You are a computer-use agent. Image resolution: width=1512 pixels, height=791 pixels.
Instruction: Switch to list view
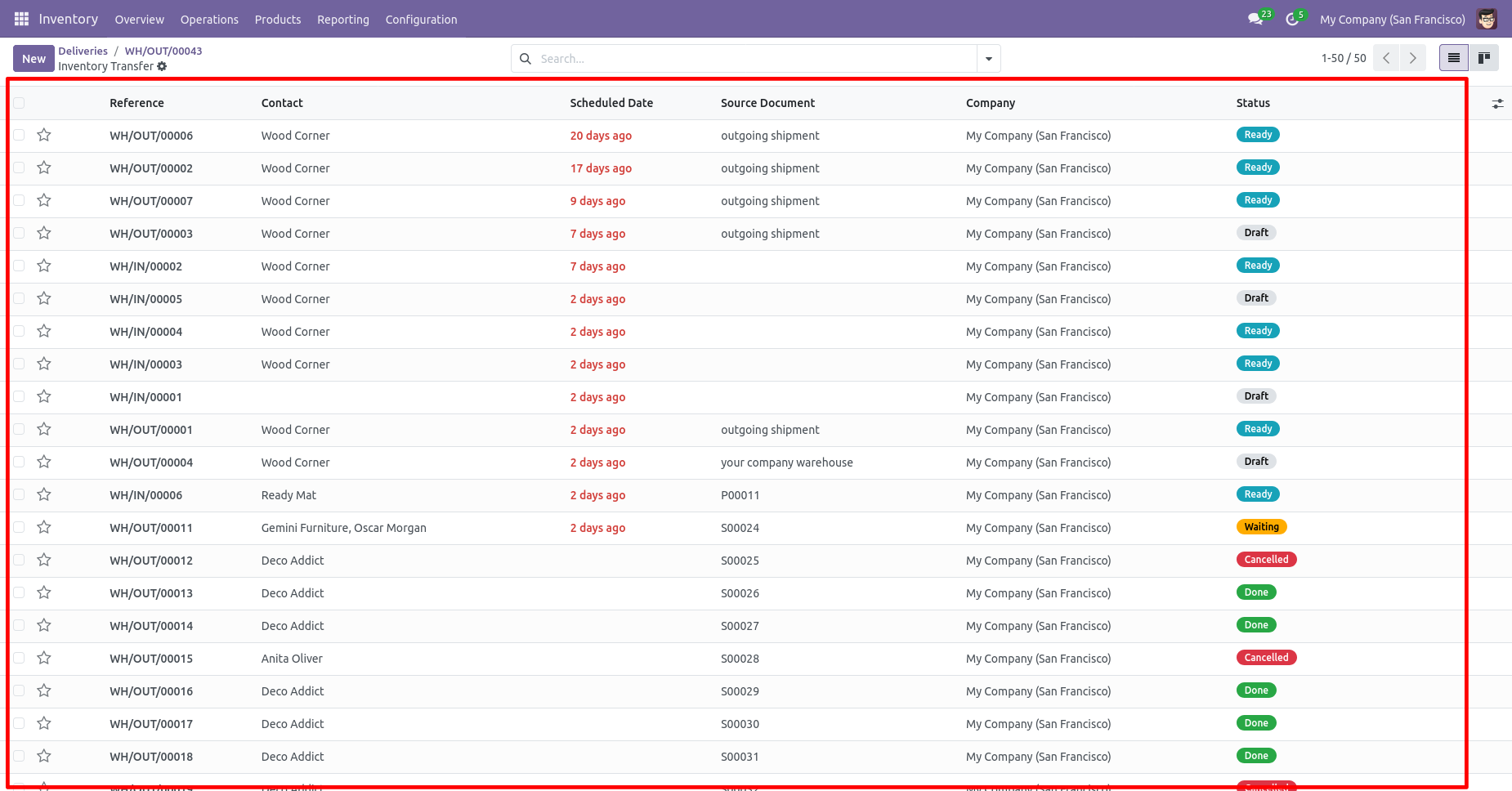tap(1454, 58)
